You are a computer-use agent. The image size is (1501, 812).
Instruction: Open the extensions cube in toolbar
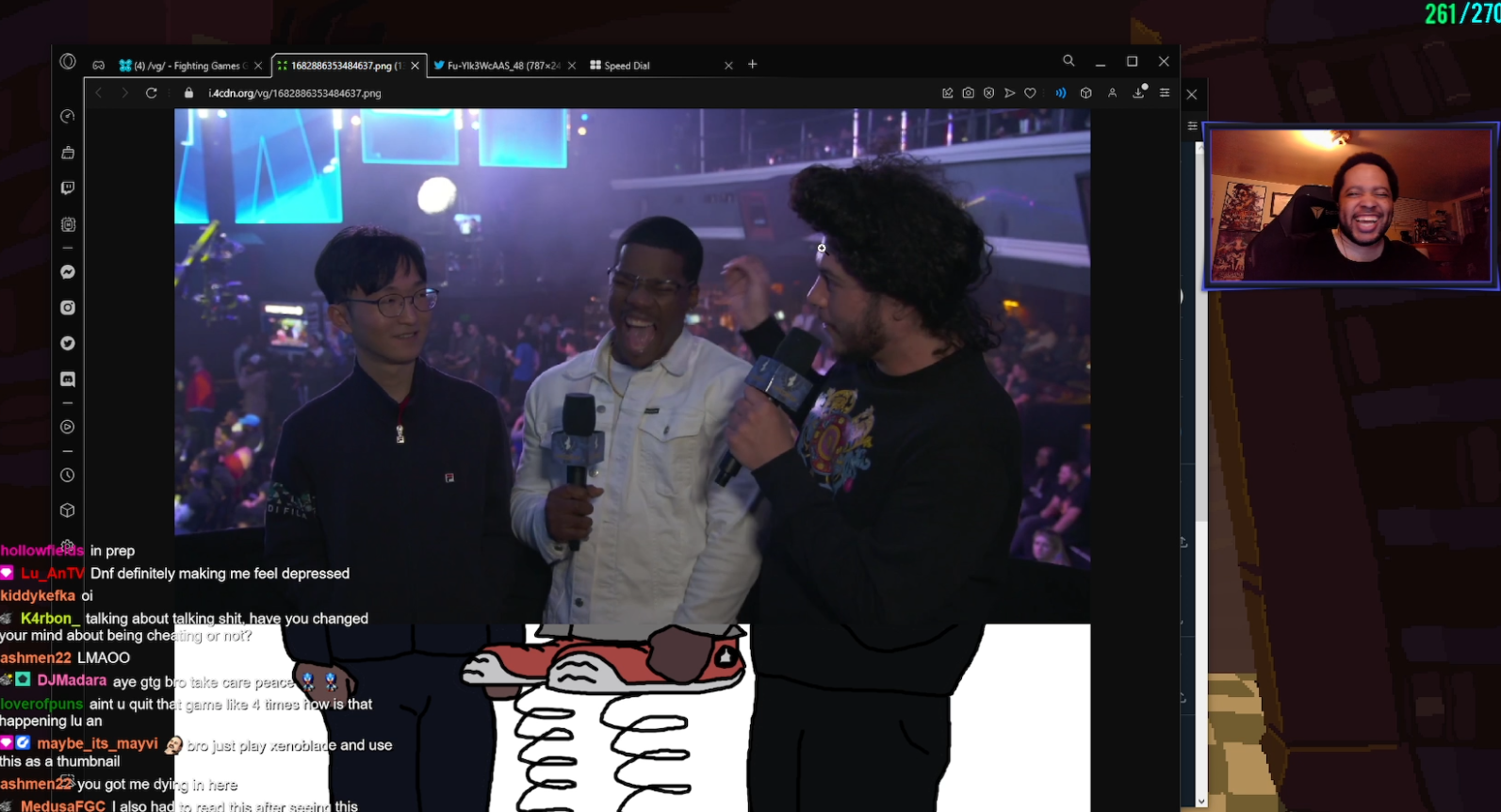click(1086, 93)
